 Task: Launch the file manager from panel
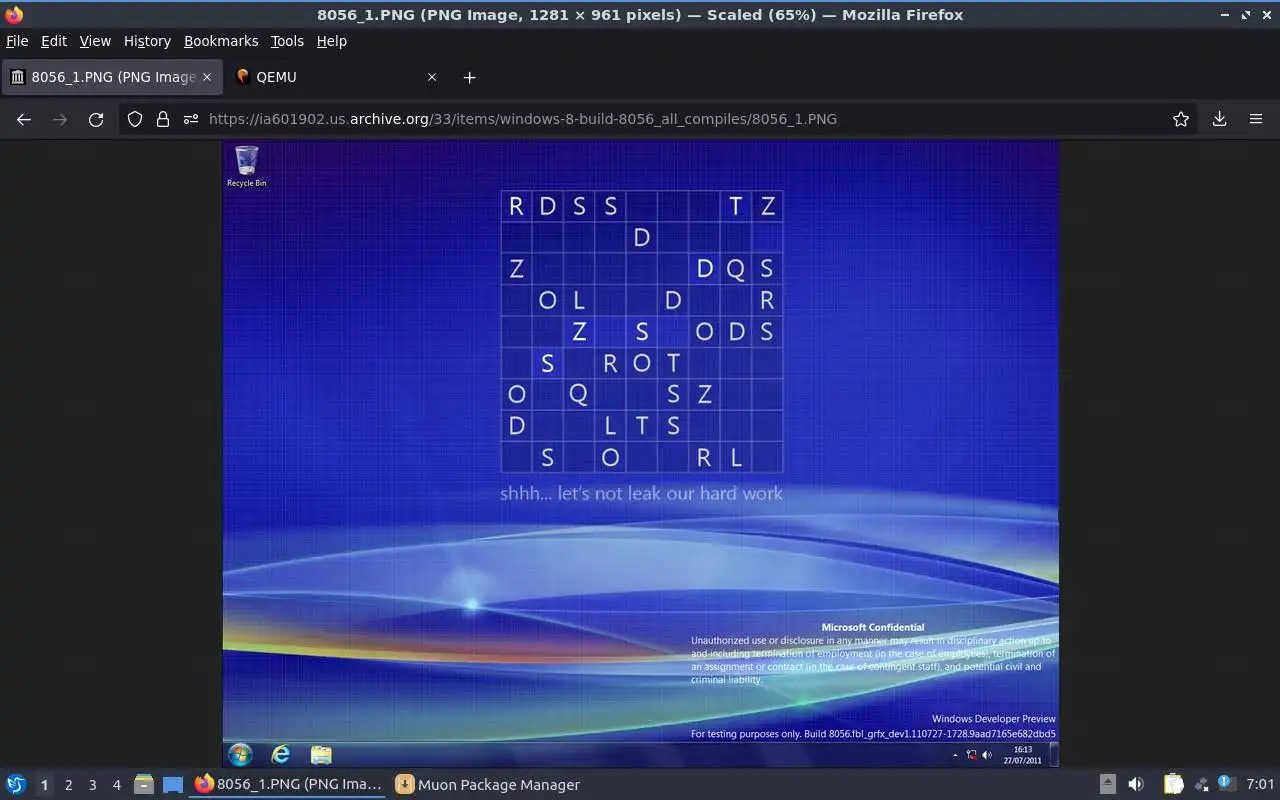tap(144, 785)
